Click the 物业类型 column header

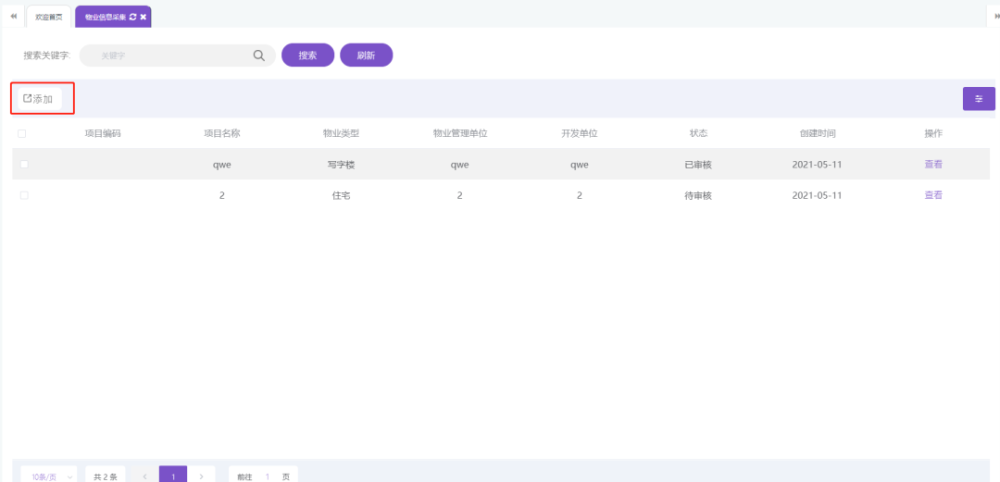(x=341, y=134)
